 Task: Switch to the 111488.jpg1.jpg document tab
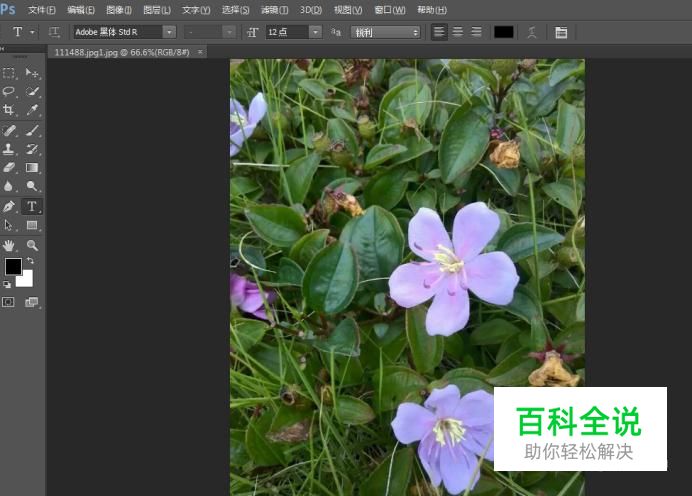(122, 53)
